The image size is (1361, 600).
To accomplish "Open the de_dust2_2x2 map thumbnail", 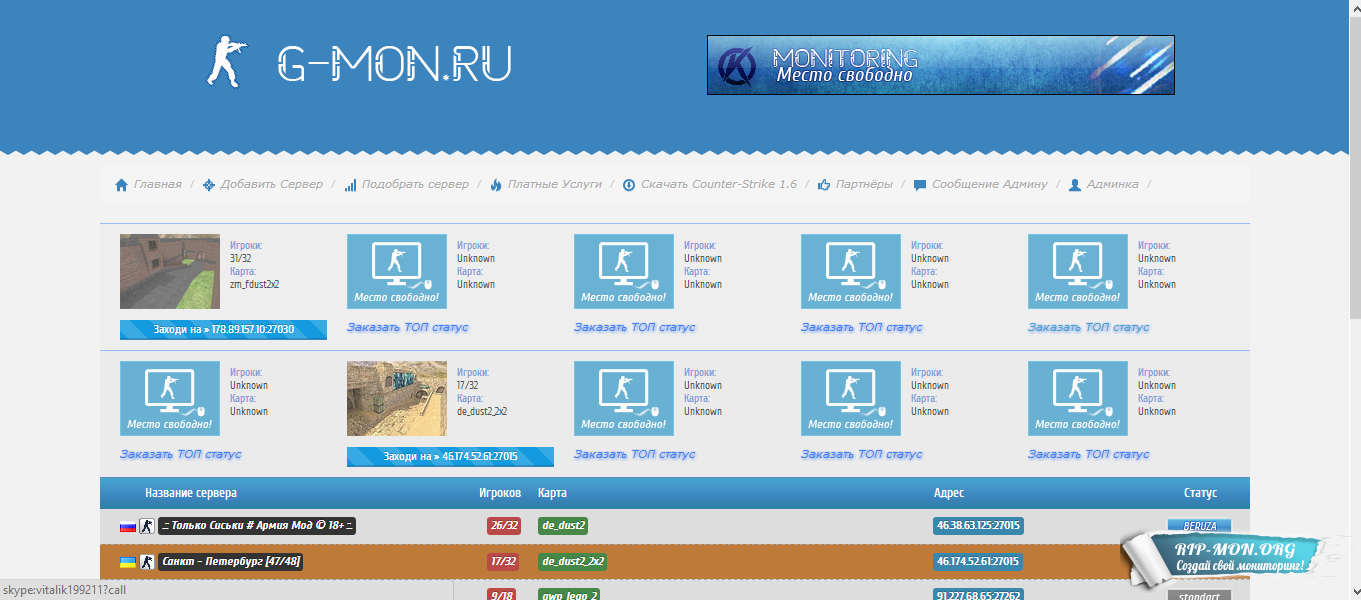I will (x=397, y=399).
